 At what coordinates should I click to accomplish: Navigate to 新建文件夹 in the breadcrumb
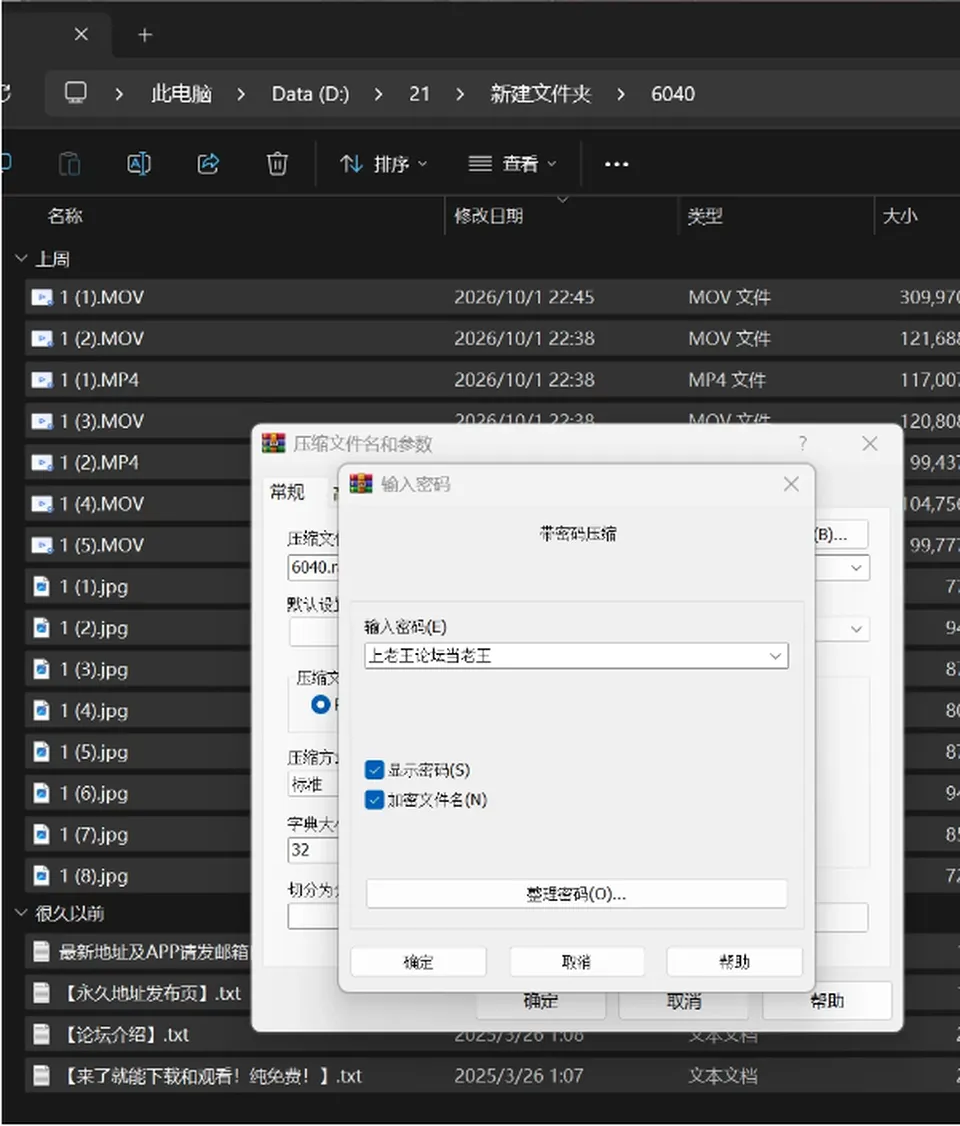(541, 94)
